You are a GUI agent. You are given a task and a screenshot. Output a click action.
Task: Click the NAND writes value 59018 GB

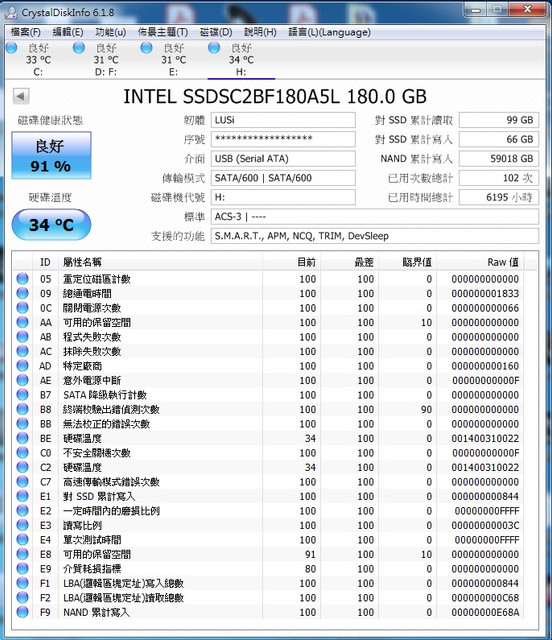coord(499,158)
